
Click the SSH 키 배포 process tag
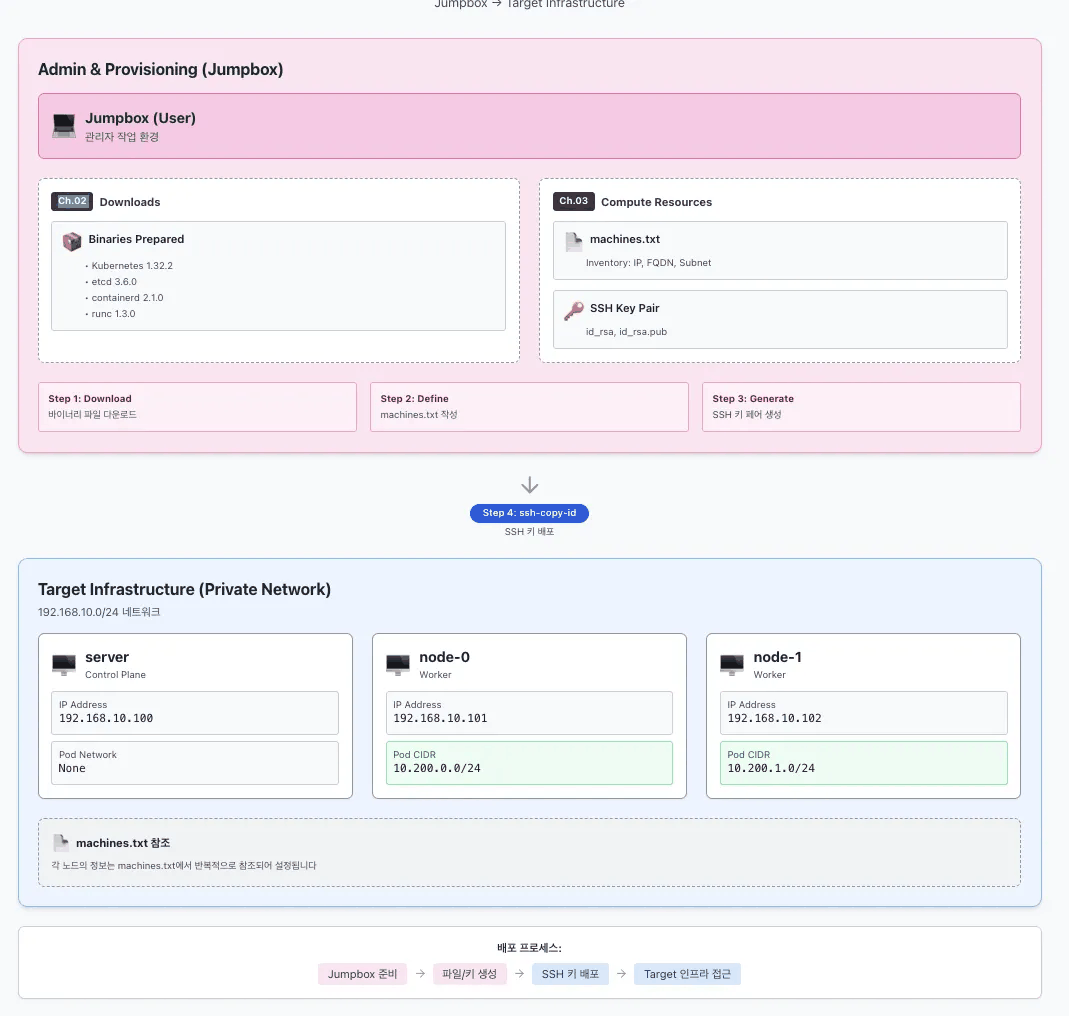point(570,974)
